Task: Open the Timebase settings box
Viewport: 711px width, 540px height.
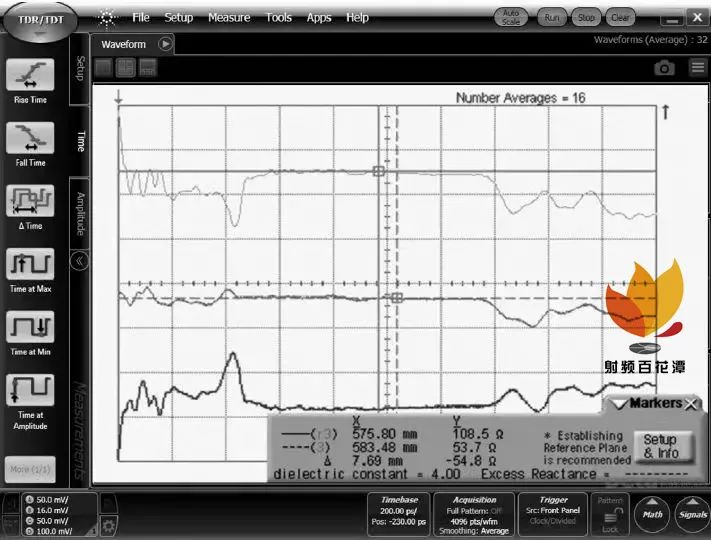Action: click(399, 514)
